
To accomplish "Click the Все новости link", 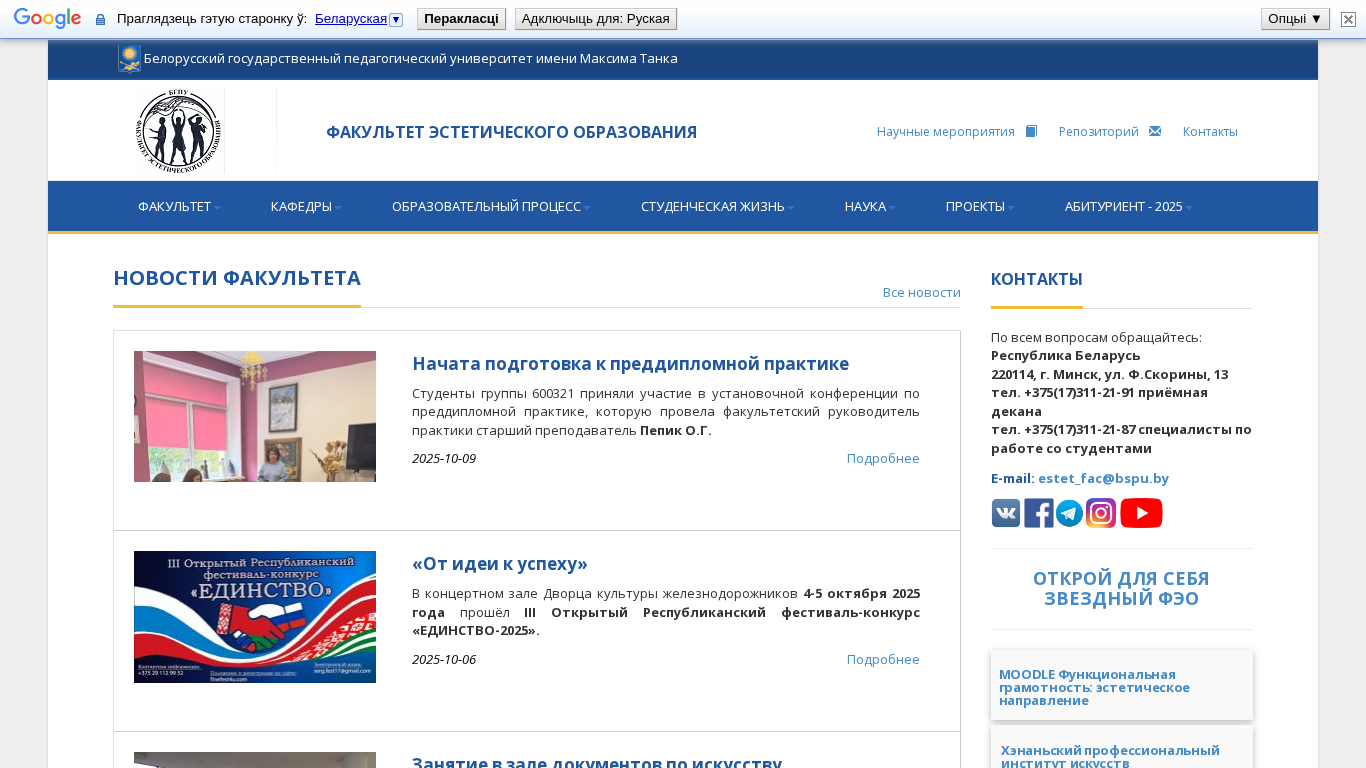I will [922, 292].
